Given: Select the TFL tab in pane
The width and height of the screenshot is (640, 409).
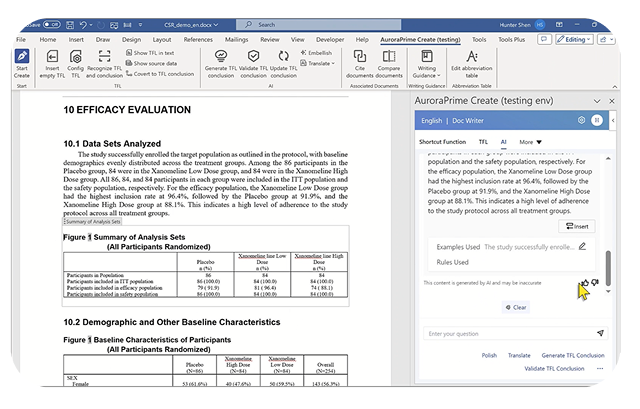Looking at the screenshot, I should coord(483,142).
